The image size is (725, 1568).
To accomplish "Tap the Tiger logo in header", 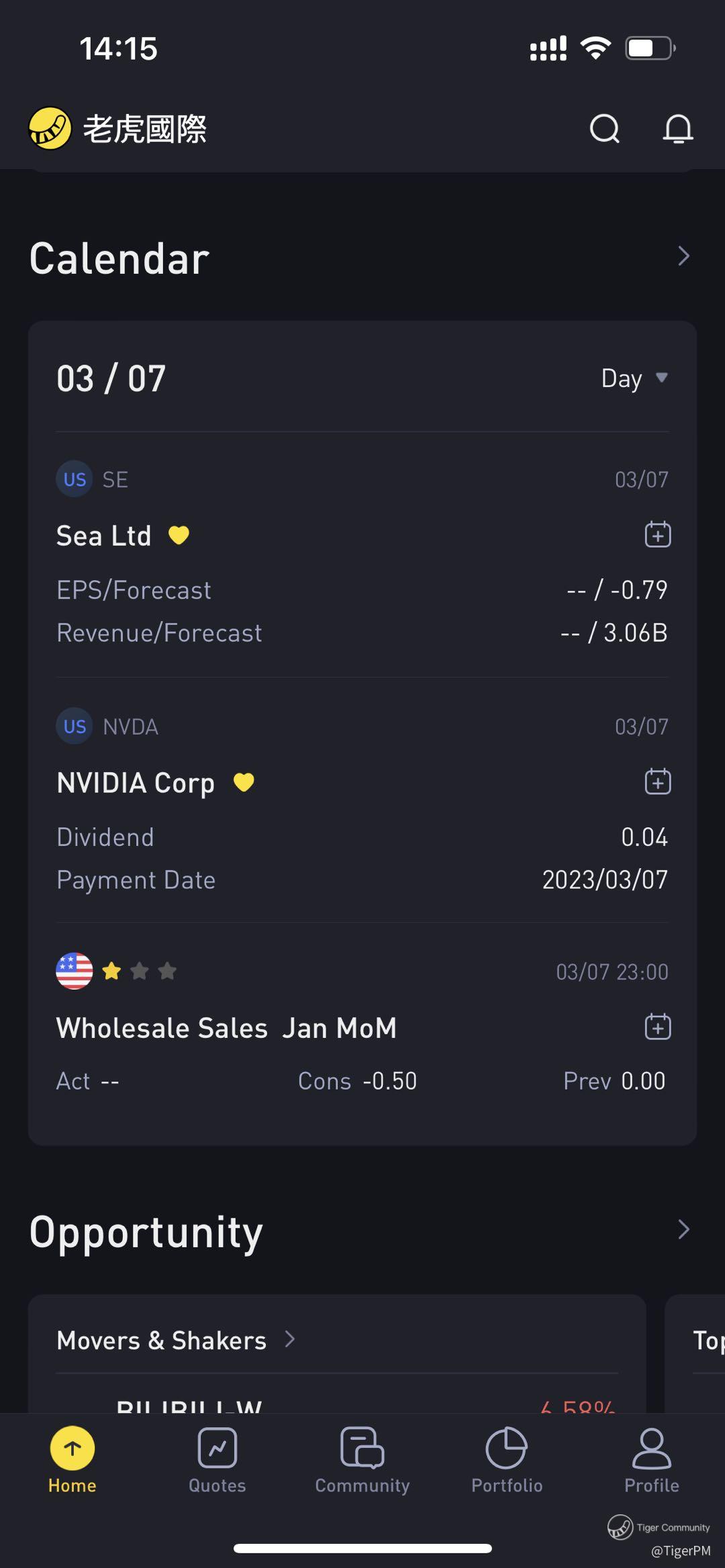I will click(x=50, y=128).
